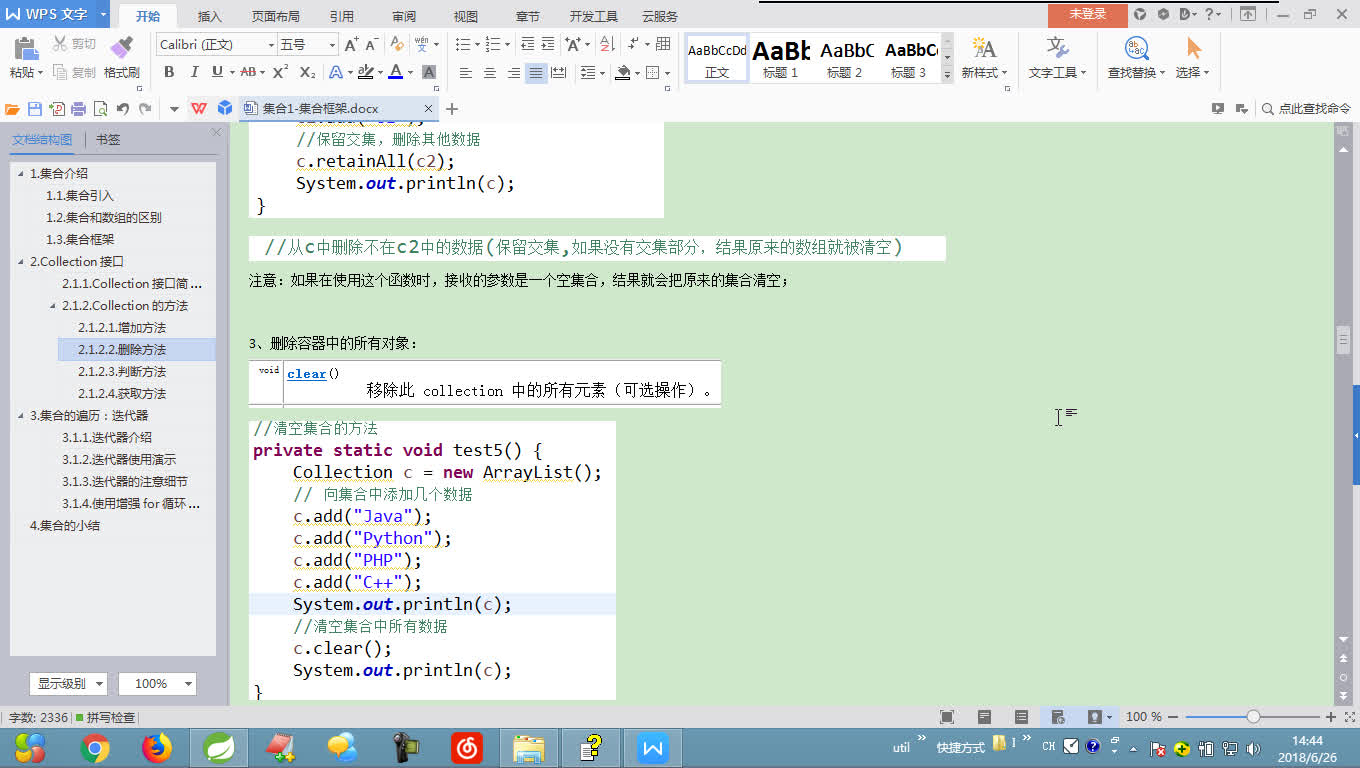Toggle italic formatting

(x=193, y=72)
